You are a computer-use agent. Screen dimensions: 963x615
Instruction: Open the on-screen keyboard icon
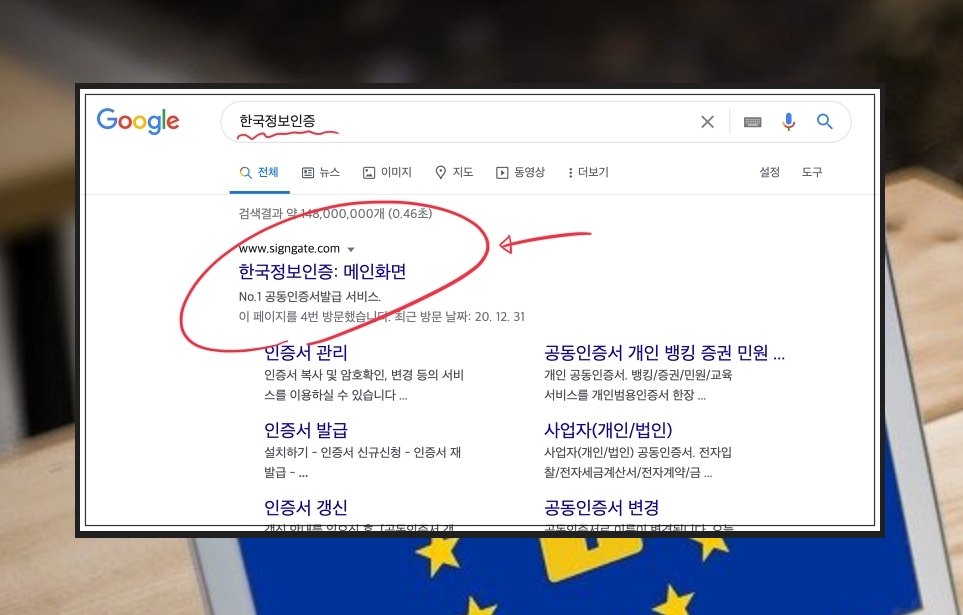click(x=752, y=122)
